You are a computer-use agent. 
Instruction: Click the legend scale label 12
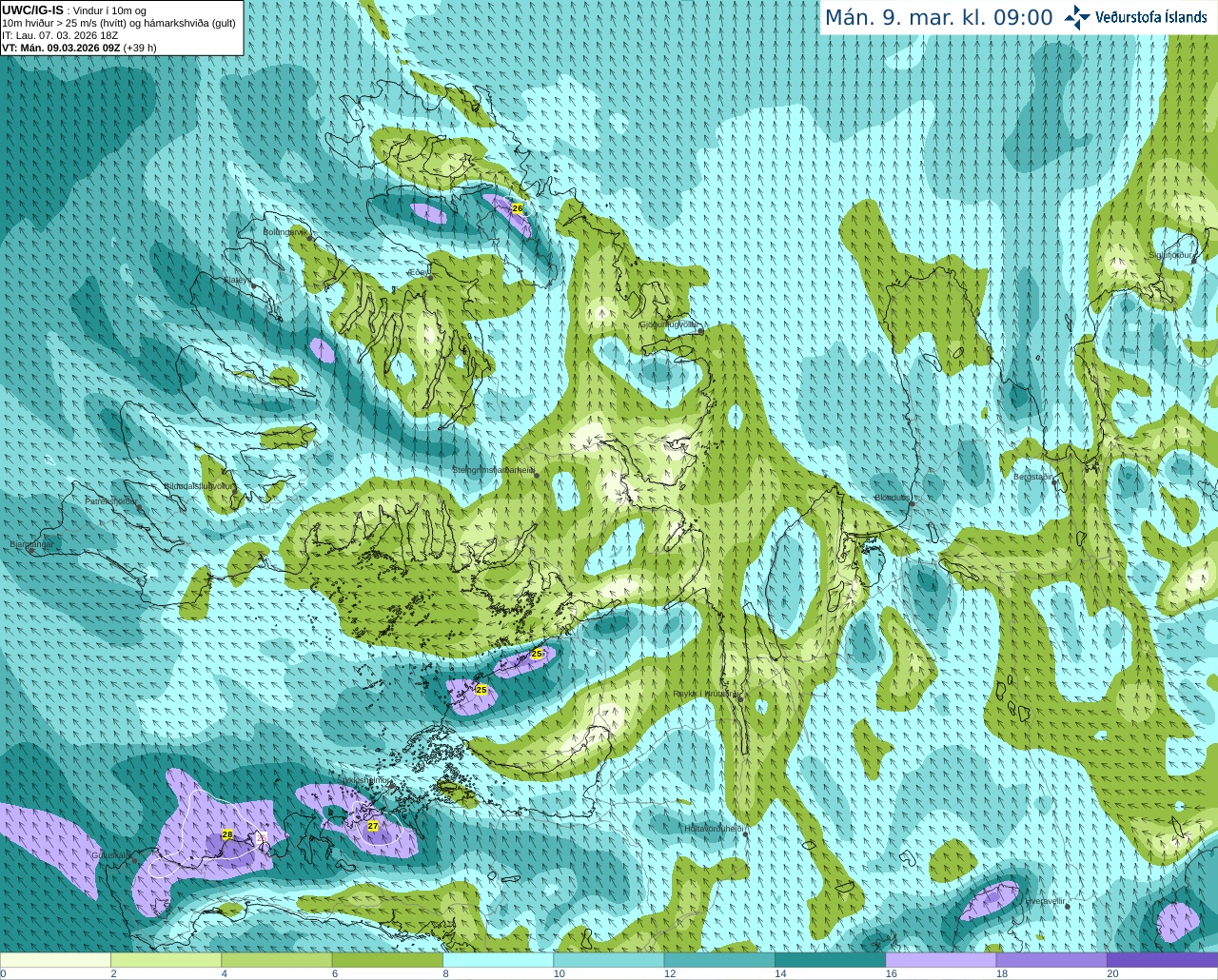(670, 973)
